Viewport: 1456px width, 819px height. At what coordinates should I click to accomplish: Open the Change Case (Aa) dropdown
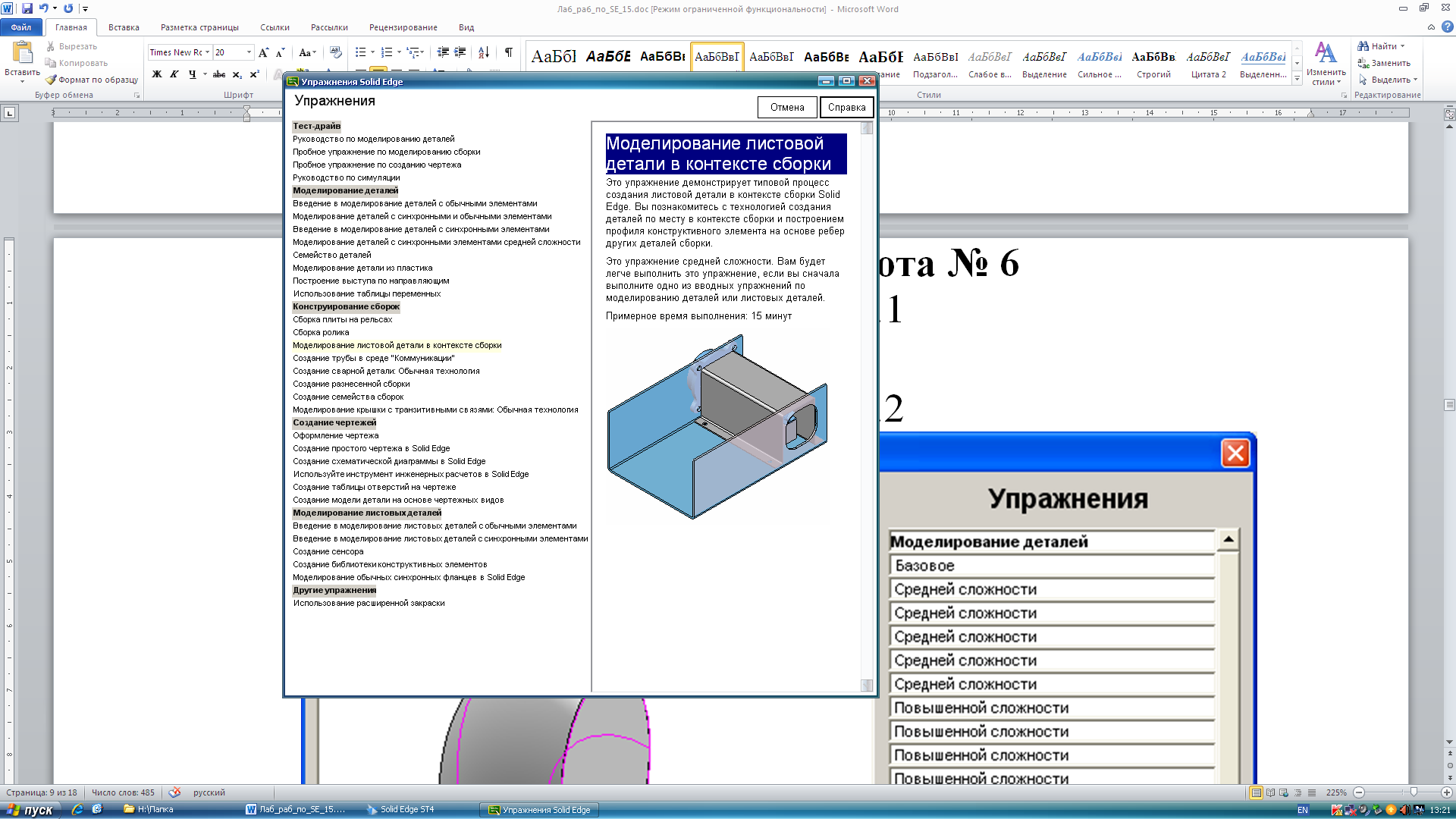pyautogui.click(x=306, y=52)
